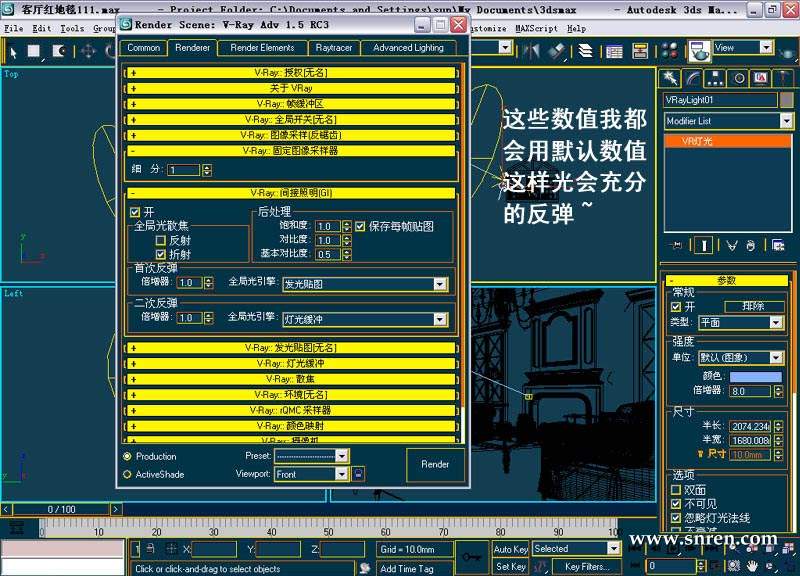Screen dimensions: 800x576
Task: Click lock icon next to Viewport dropdown
Action: [358, 474]
